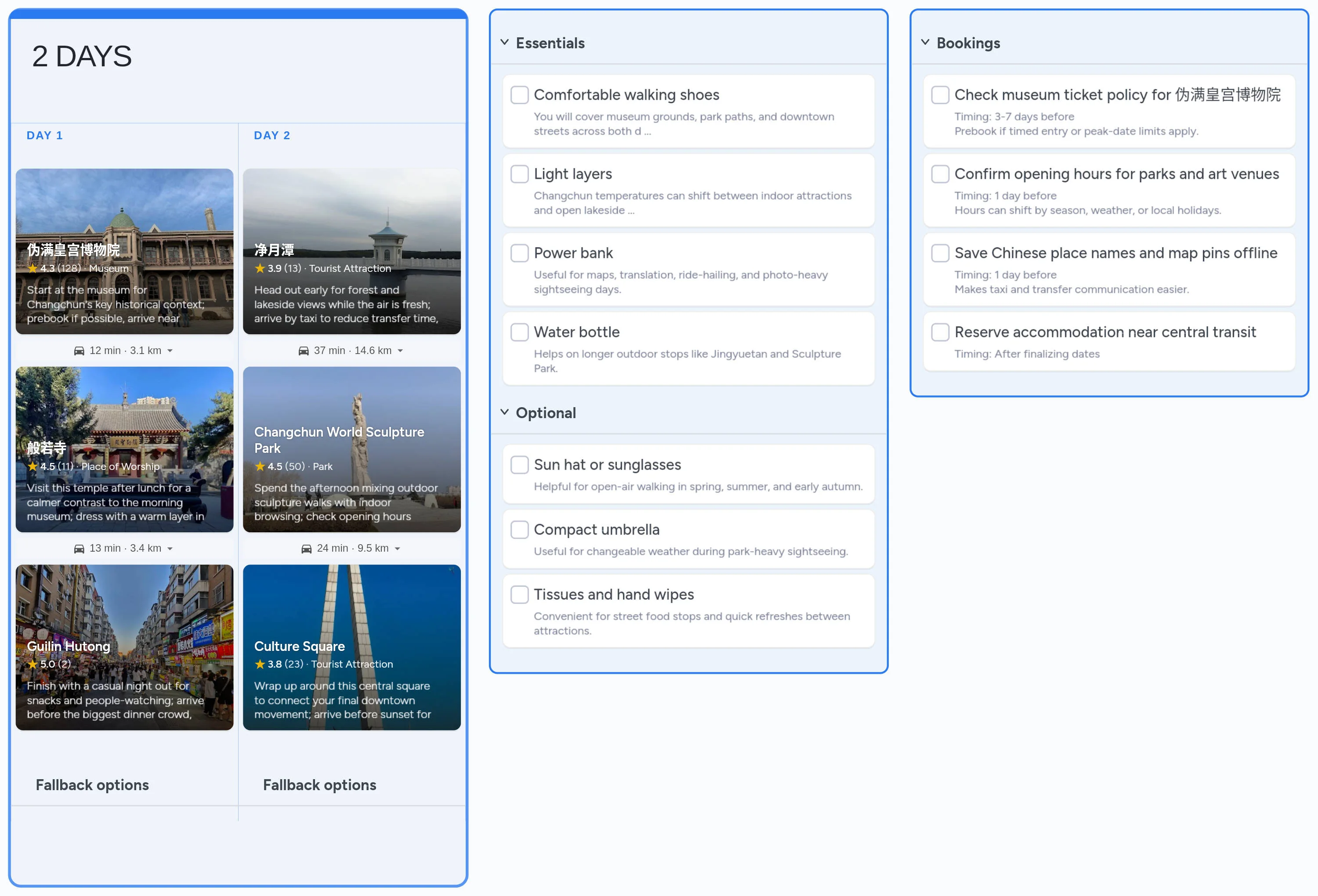1318x896 pixels.
Task: Click the star icon beside 4.5 on 般若寺
Action: tap(33, 466)
